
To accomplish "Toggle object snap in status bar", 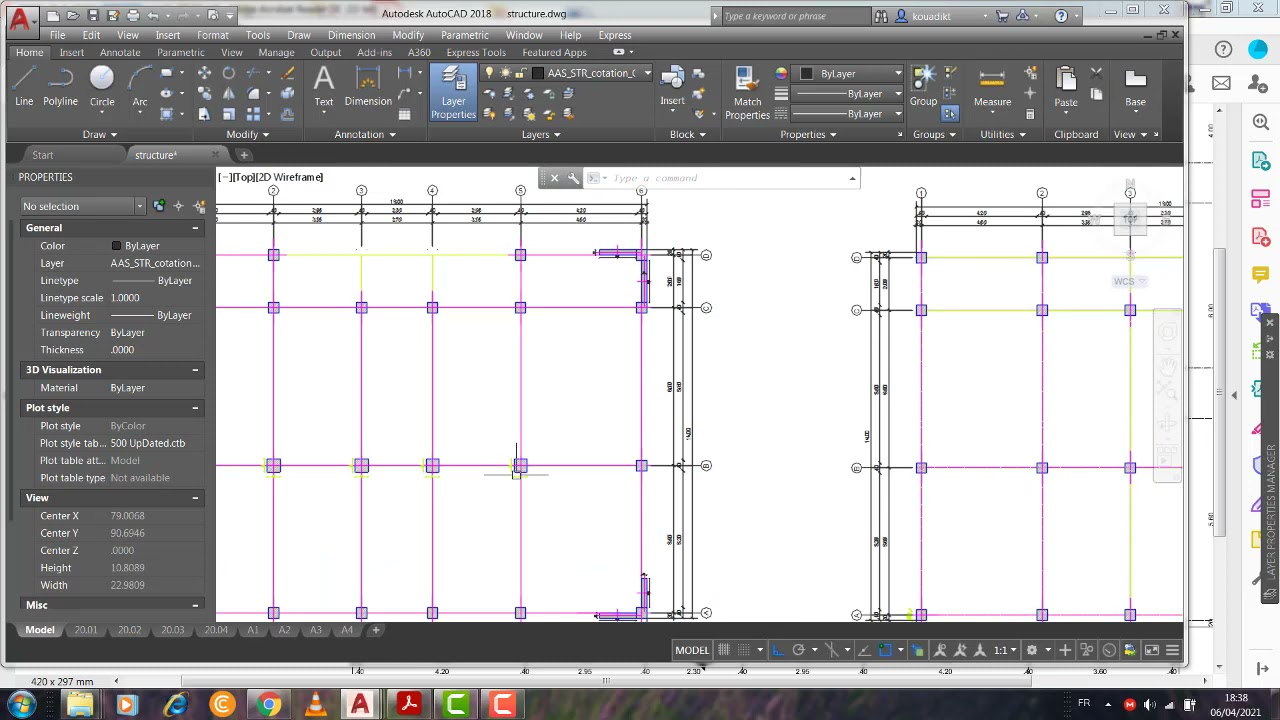I will coord(884,650).
